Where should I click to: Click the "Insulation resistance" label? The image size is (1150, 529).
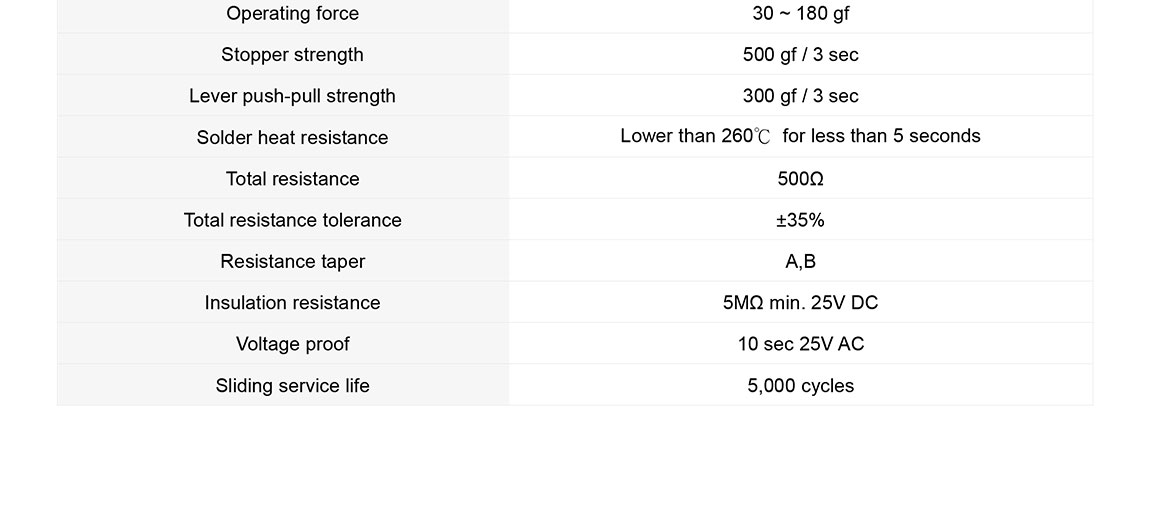pyautogui.click(x=292, y=303)
